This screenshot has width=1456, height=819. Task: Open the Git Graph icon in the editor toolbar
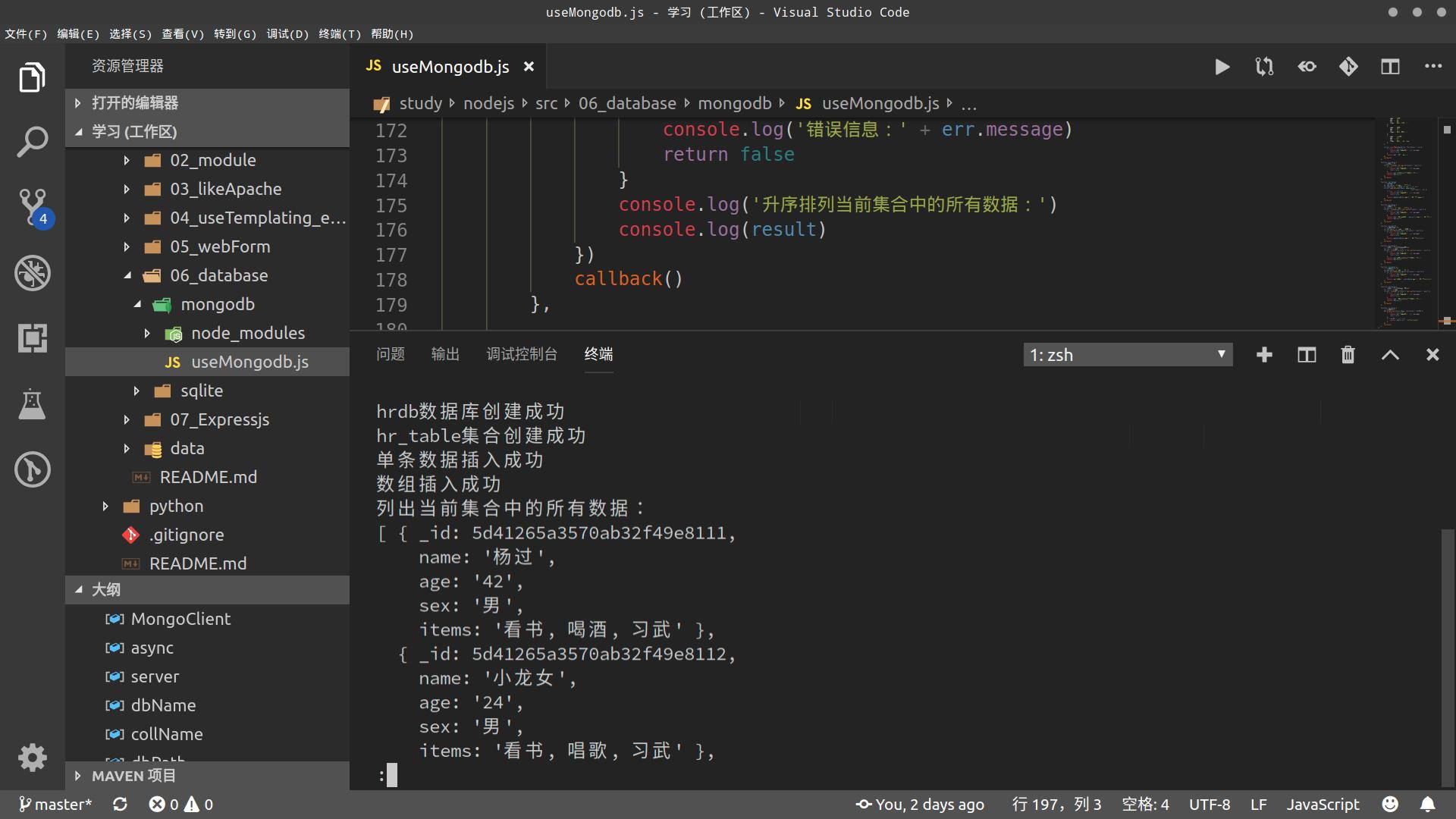coord(1348,67)
